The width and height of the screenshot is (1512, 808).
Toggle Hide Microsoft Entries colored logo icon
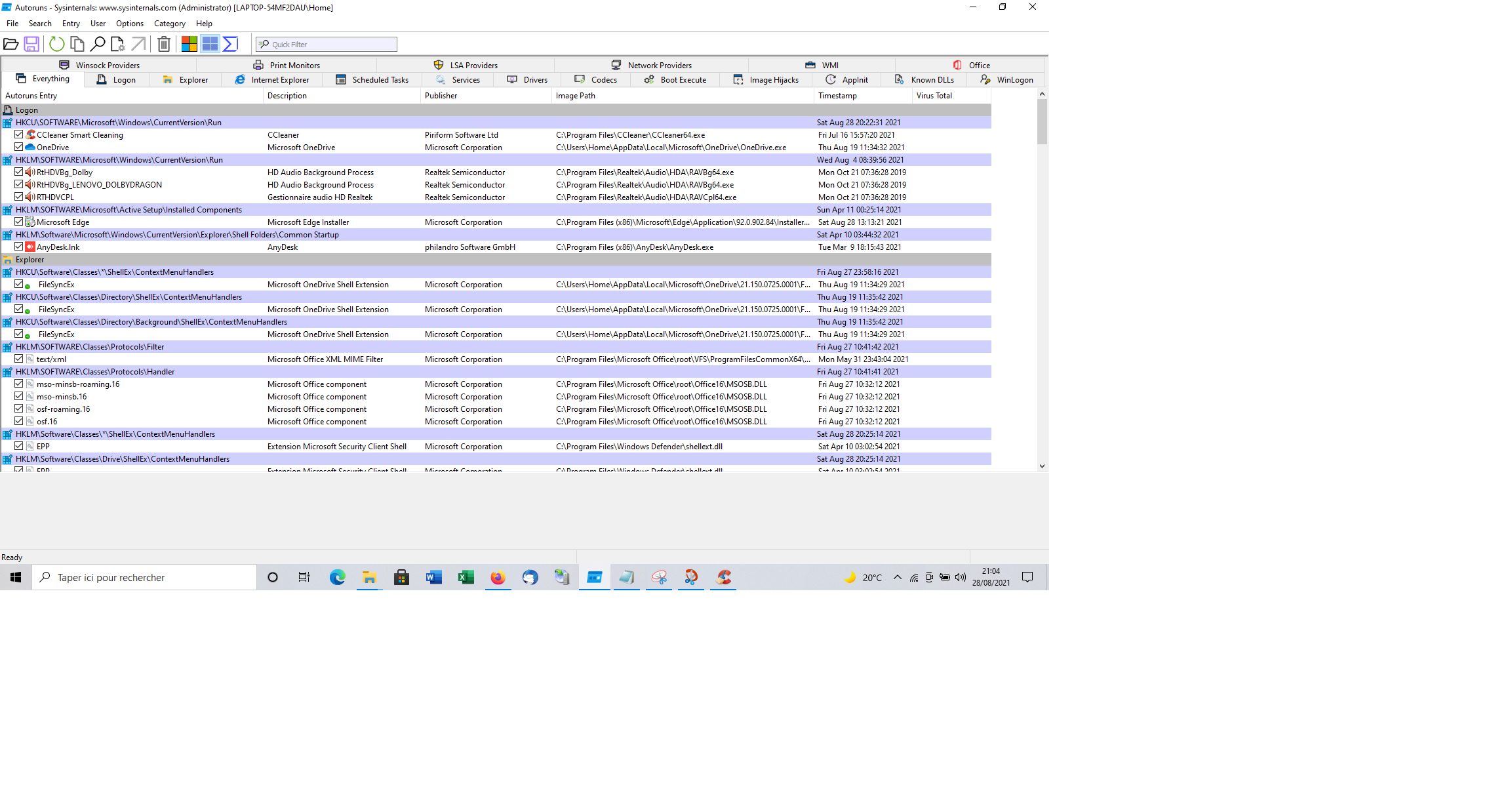(189, 44)
